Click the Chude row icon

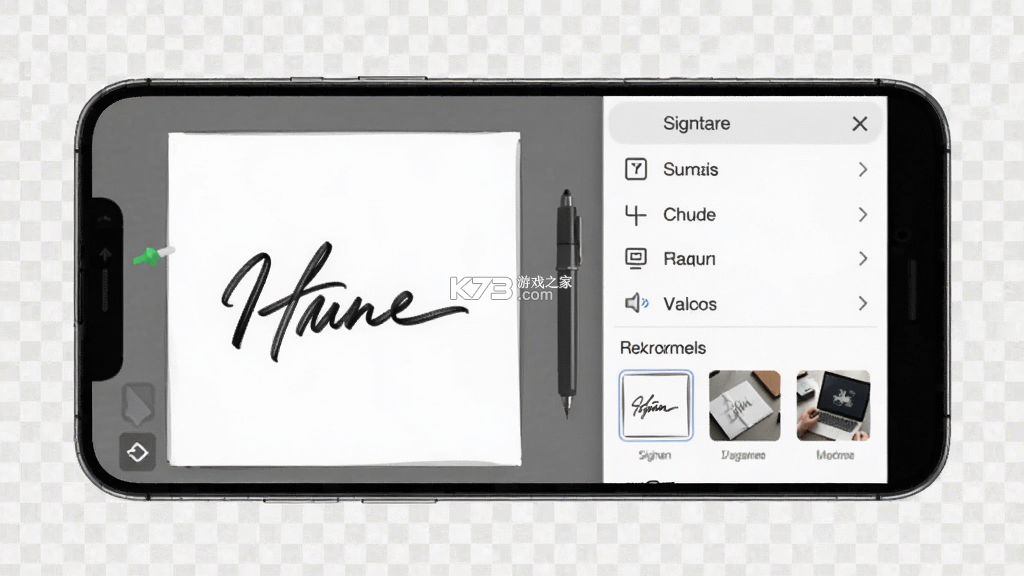pos(635,214)
